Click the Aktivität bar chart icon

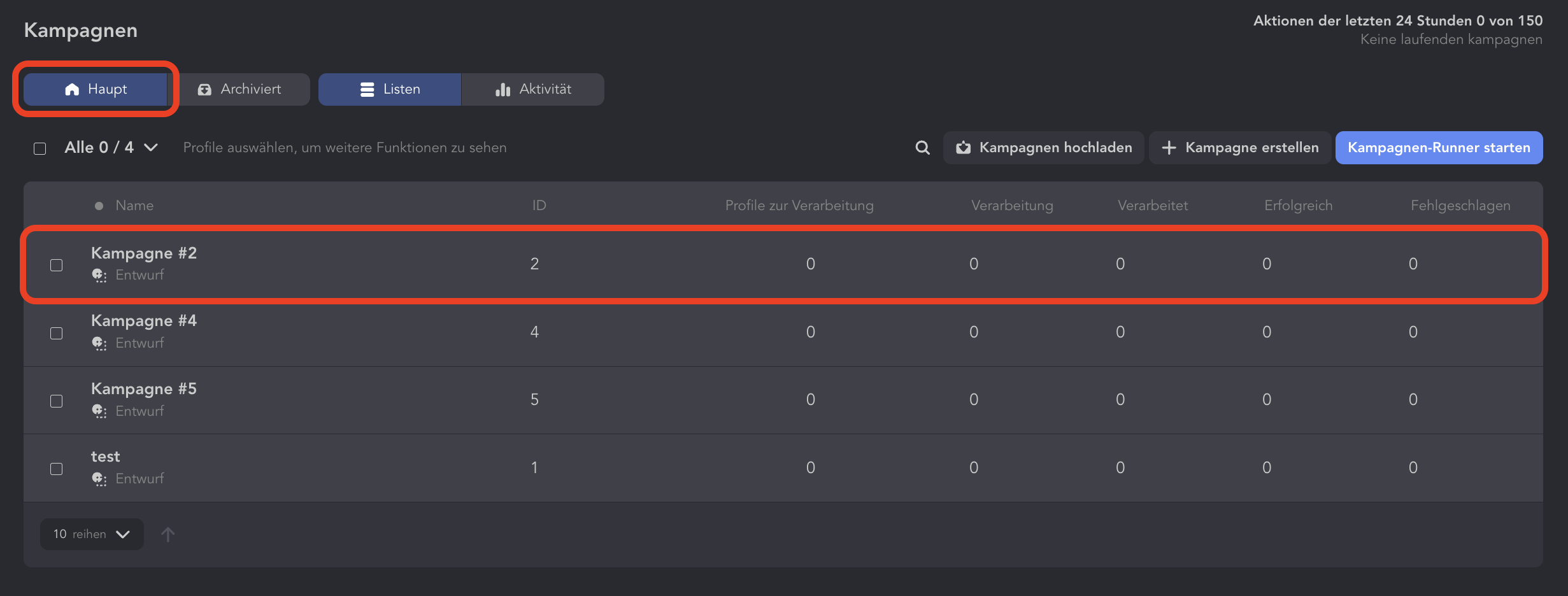(x=502, y=89)
